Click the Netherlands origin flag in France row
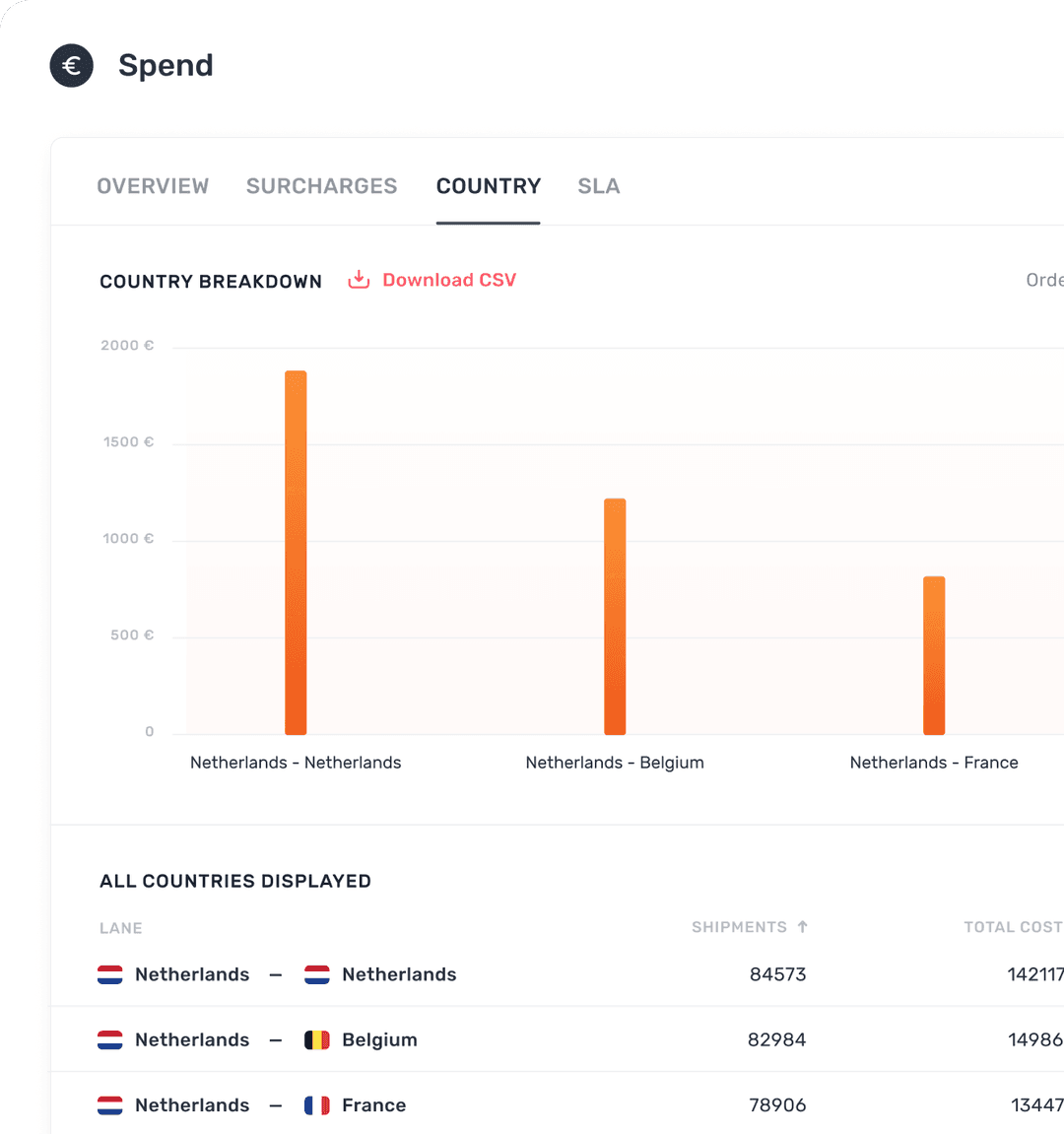1064x1134 pixels. (x=110, y=1105)
